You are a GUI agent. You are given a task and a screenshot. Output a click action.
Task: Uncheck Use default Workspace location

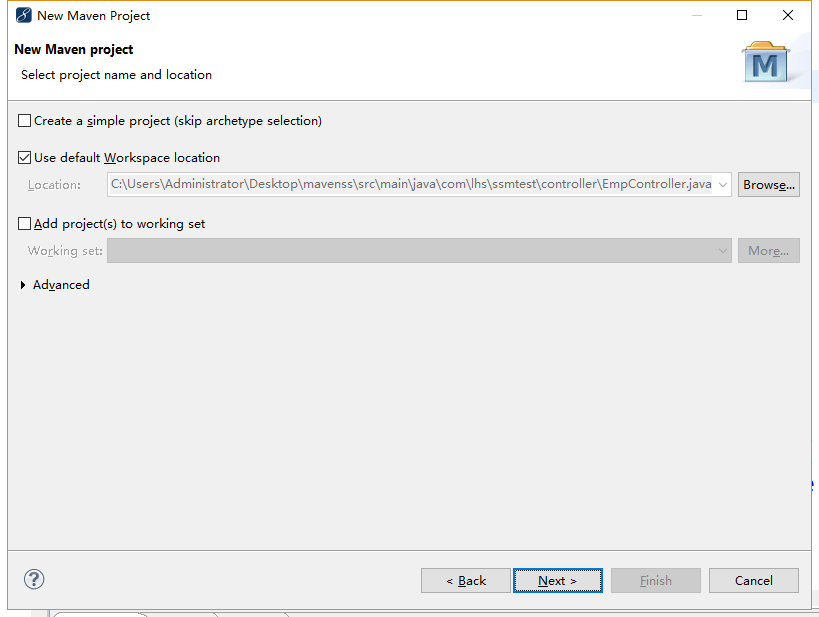[25, 158]
